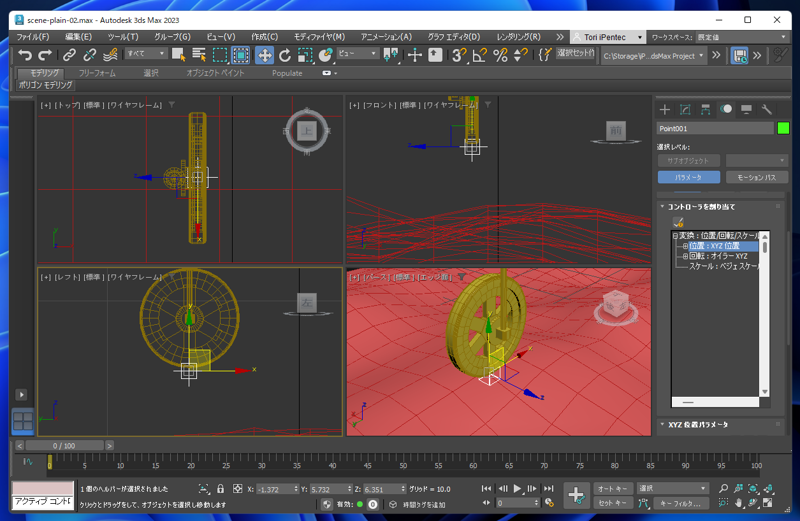Click the Use Pivot Point Center icon
This screenshot has width=800, height=521.
391,55
